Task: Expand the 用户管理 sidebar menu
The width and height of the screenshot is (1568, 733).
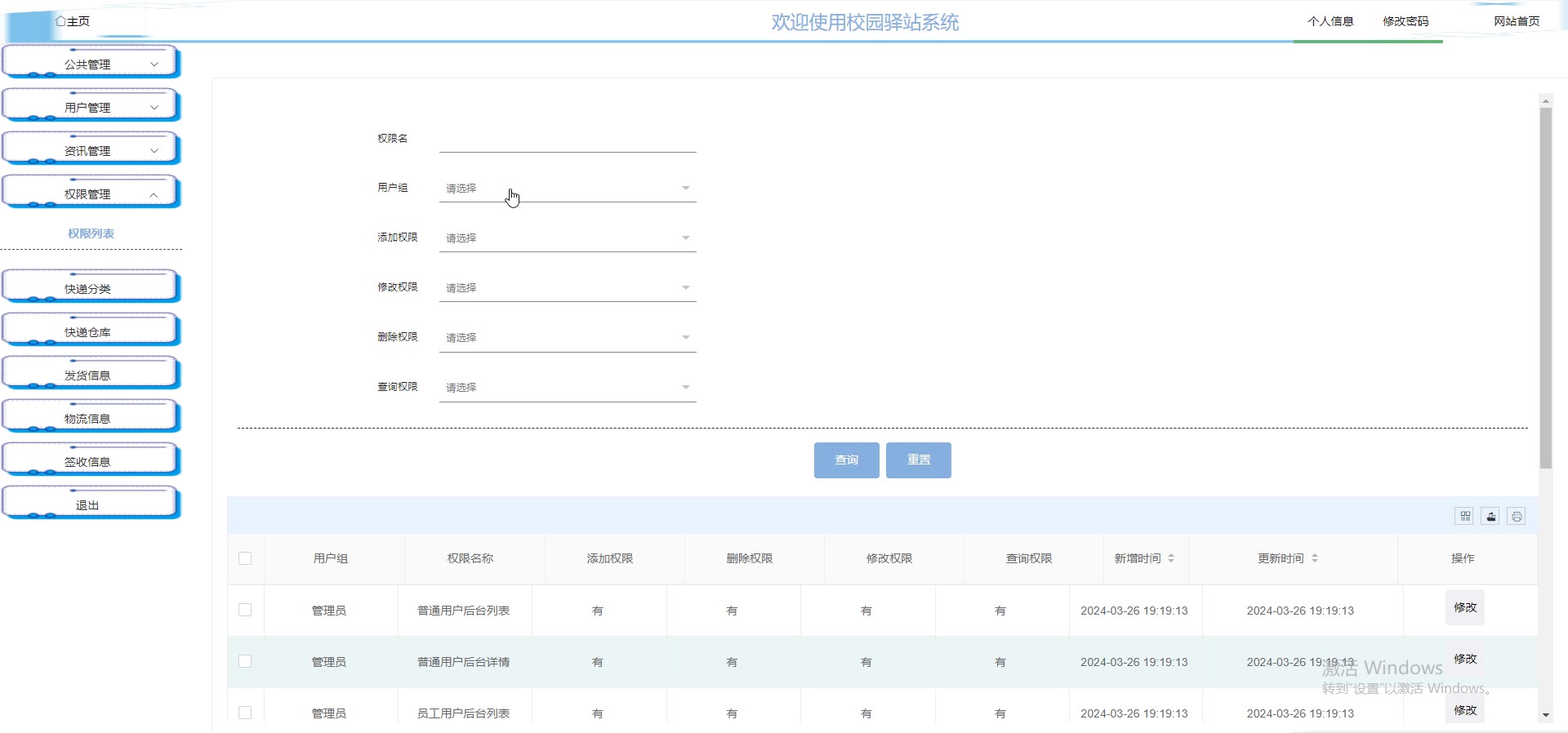Action: tap(90, 107)
